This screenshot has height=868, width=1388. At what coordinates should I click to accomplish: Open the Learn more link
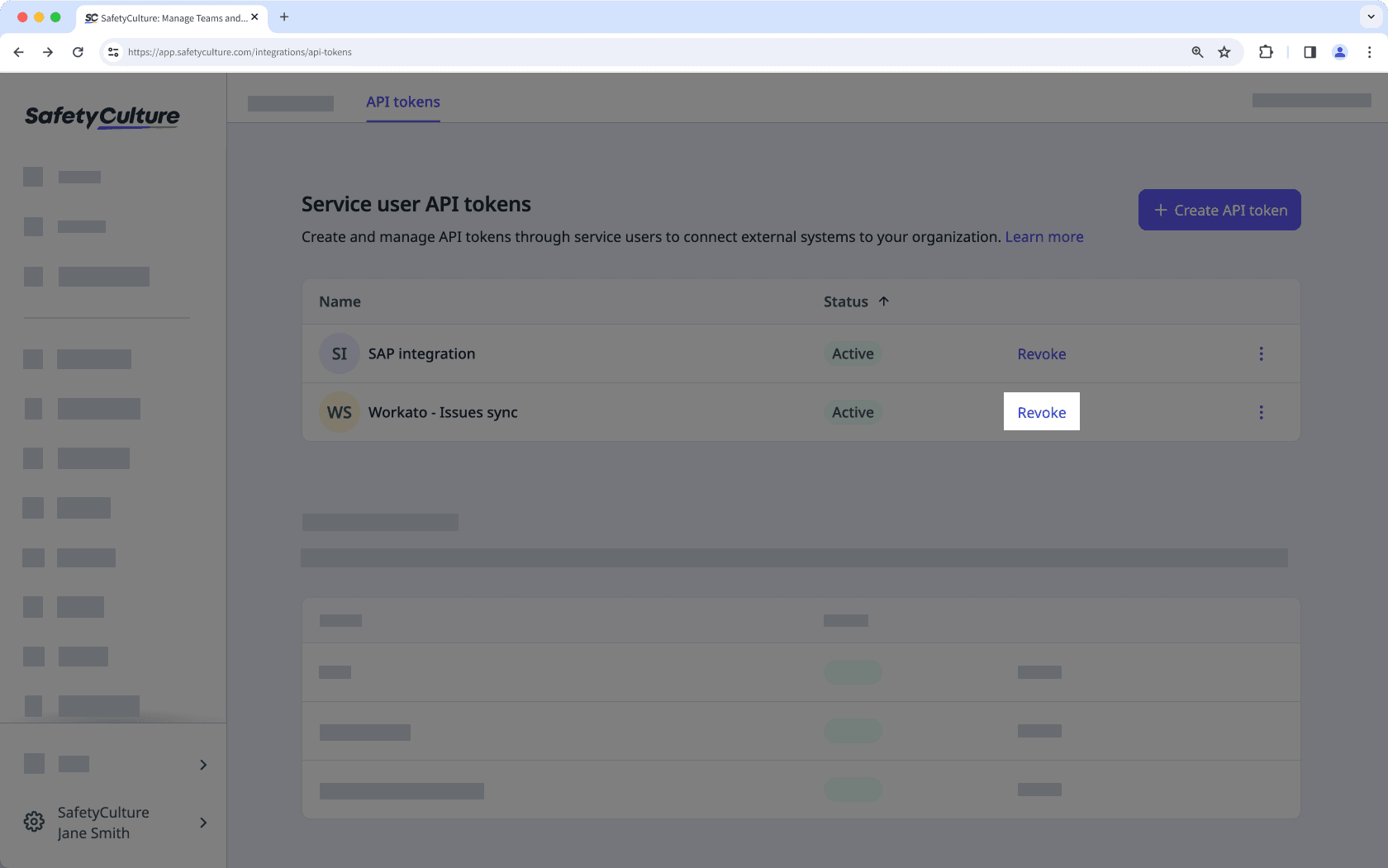tap(1043, 237)
